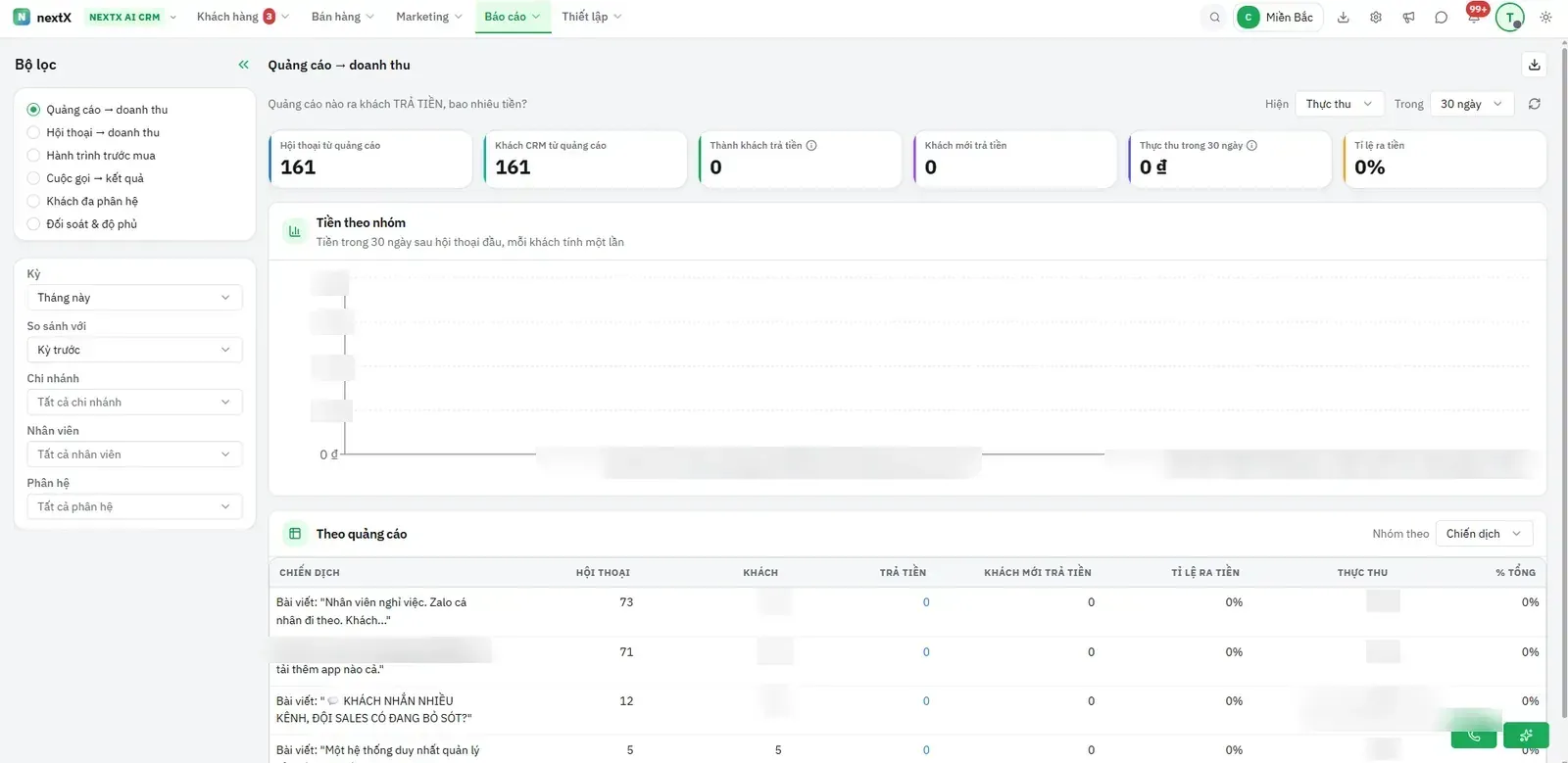Viewport: 1568px width, 763px height.
Task: Select Quảng cáo → doanh thu radio
Action: point(33,110)
